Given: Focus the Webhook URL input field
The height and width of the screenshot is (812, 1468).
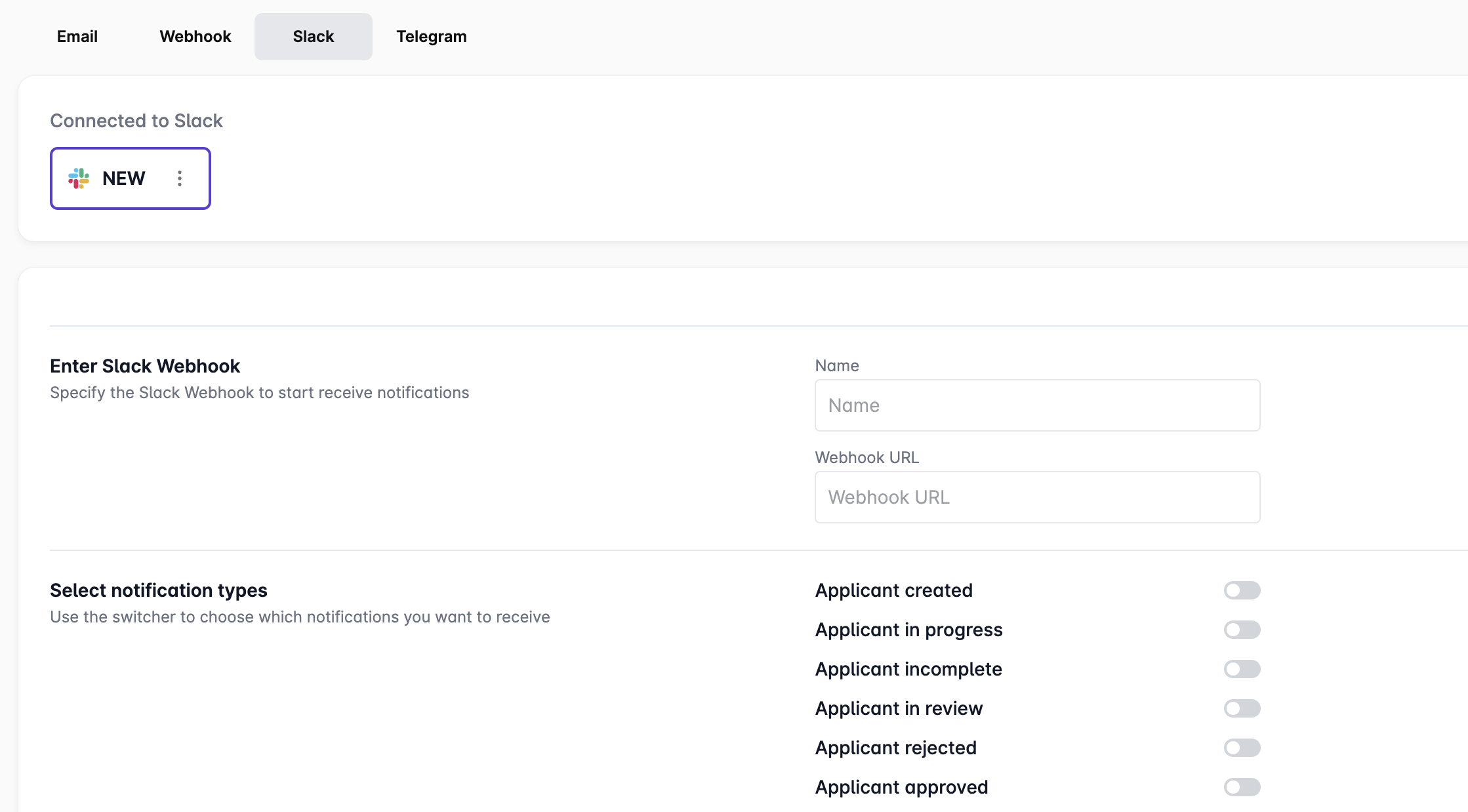Looking at the screenshot, I should [x=1037, y=497].
